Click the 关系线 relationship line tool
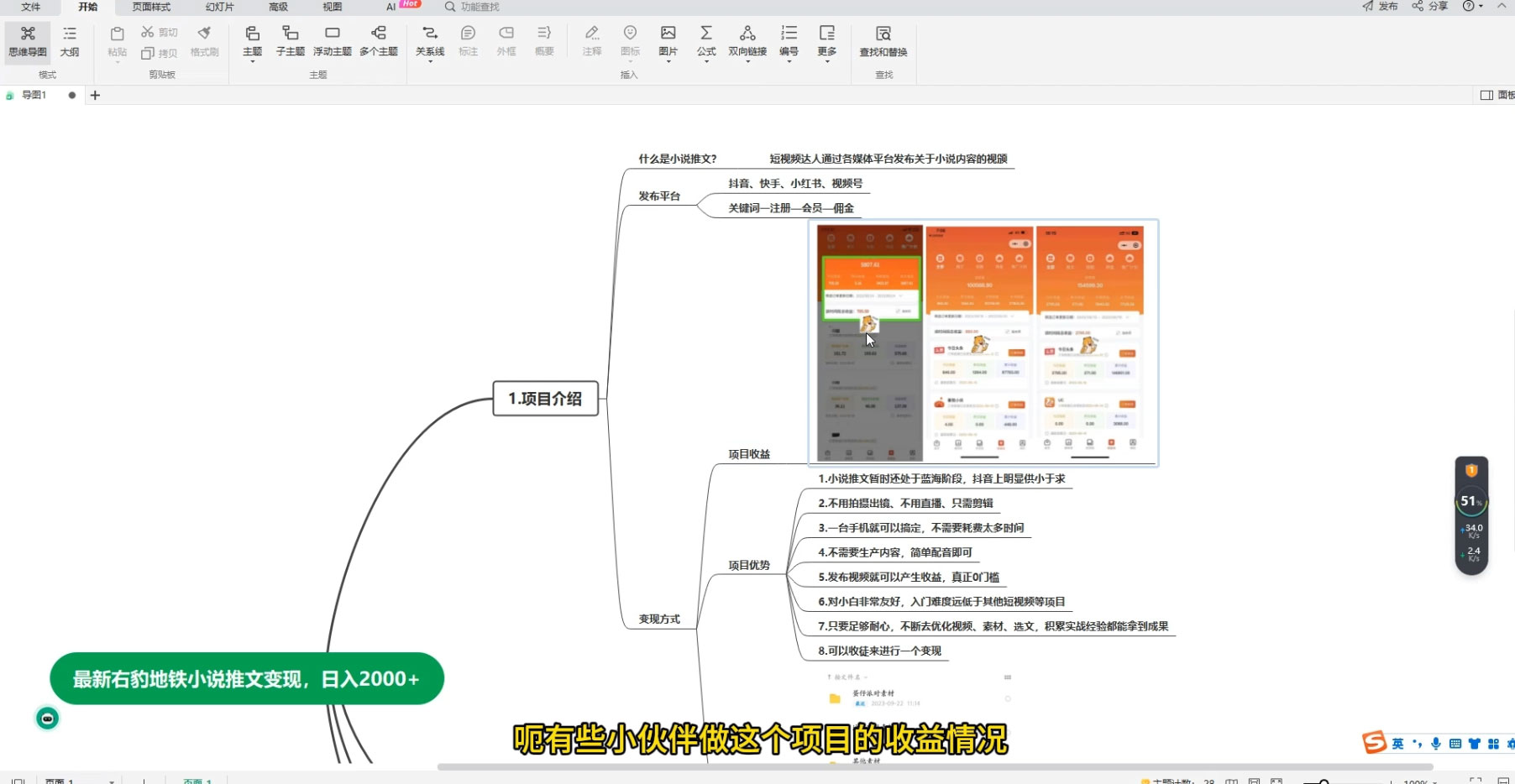The width and height of the screenshot is (1515, 784). [x=429, y=40]
